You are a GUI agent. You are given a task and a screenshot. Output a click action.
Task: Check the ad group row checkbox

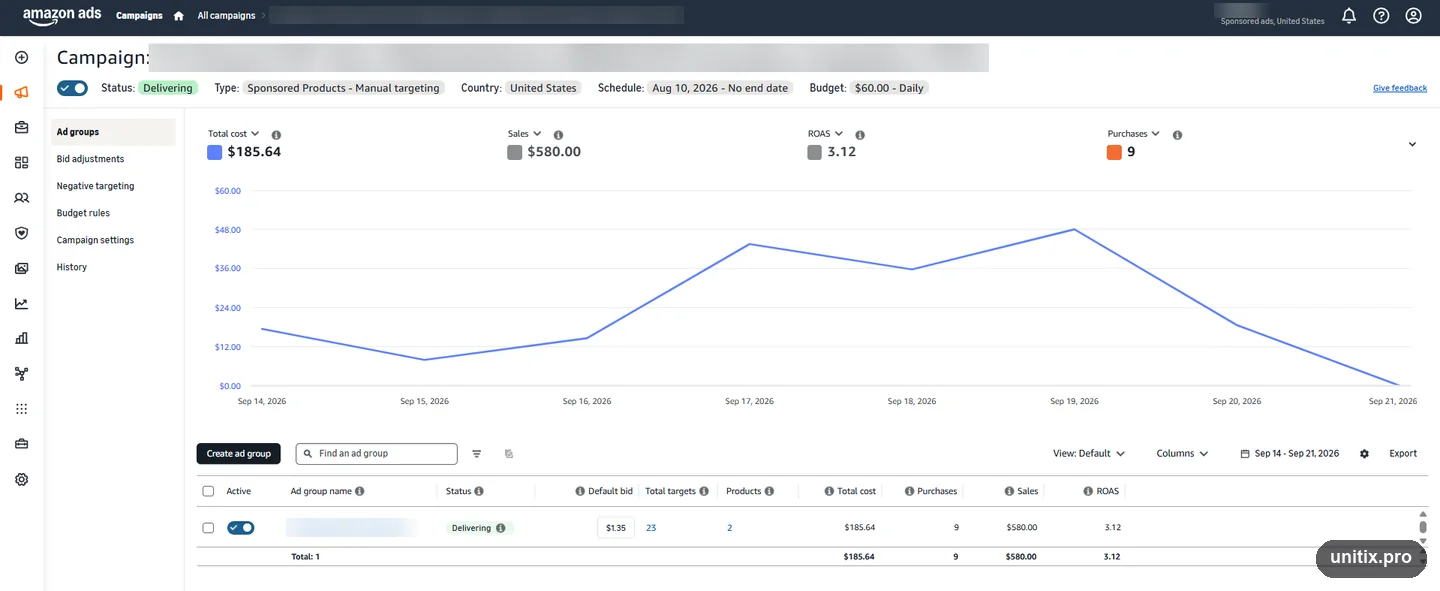click(x=208, y=528)
